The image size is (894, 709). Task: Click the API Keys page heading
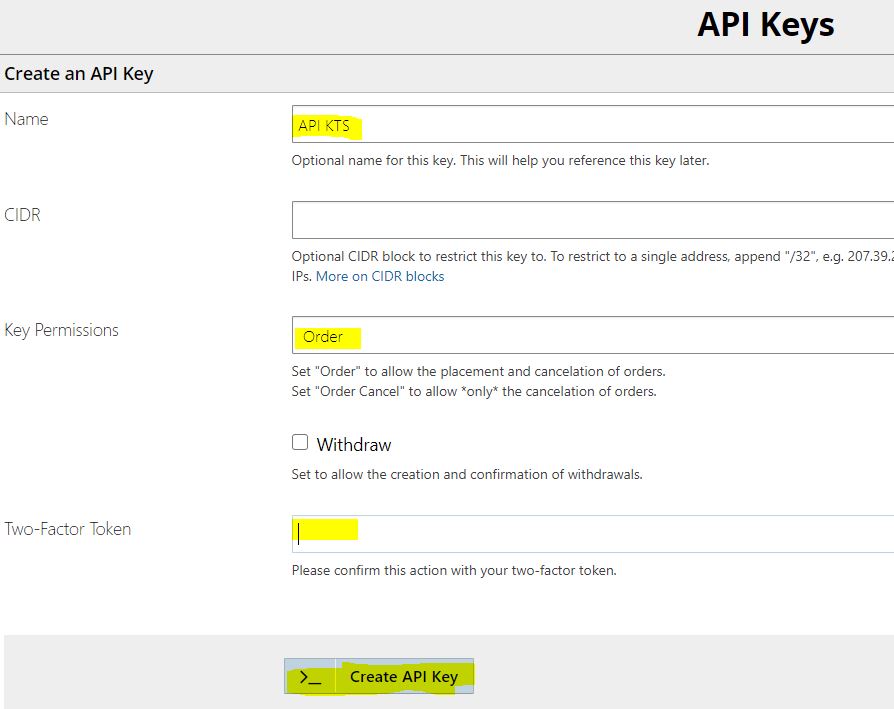coord(765,24)
